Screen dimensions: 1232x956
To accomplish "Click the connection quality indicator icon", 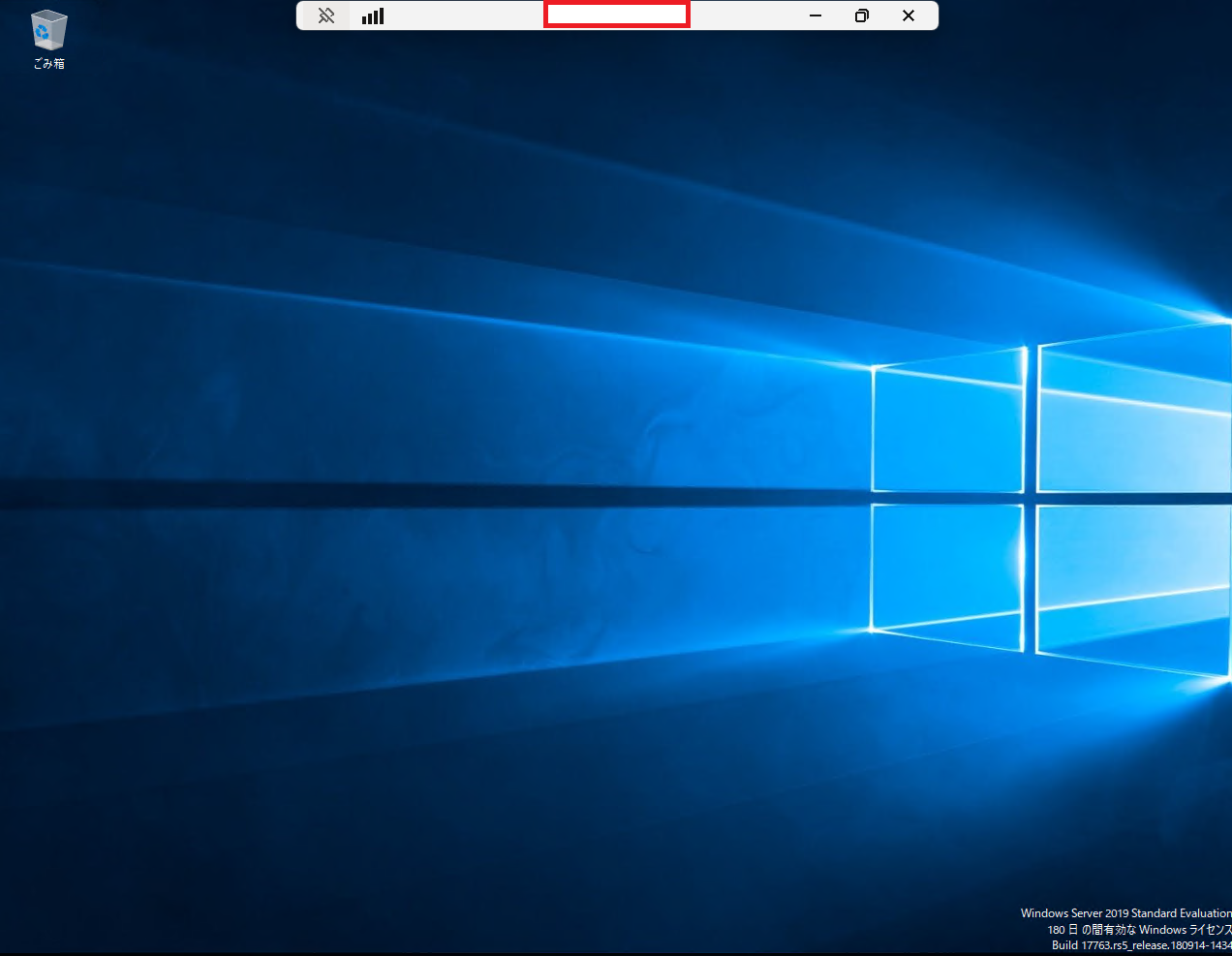I will click(373, 15).
